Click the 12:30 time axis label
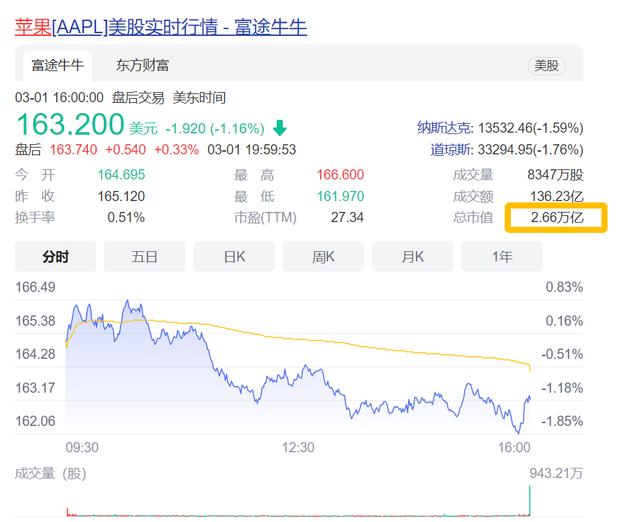 pos(298,448)
